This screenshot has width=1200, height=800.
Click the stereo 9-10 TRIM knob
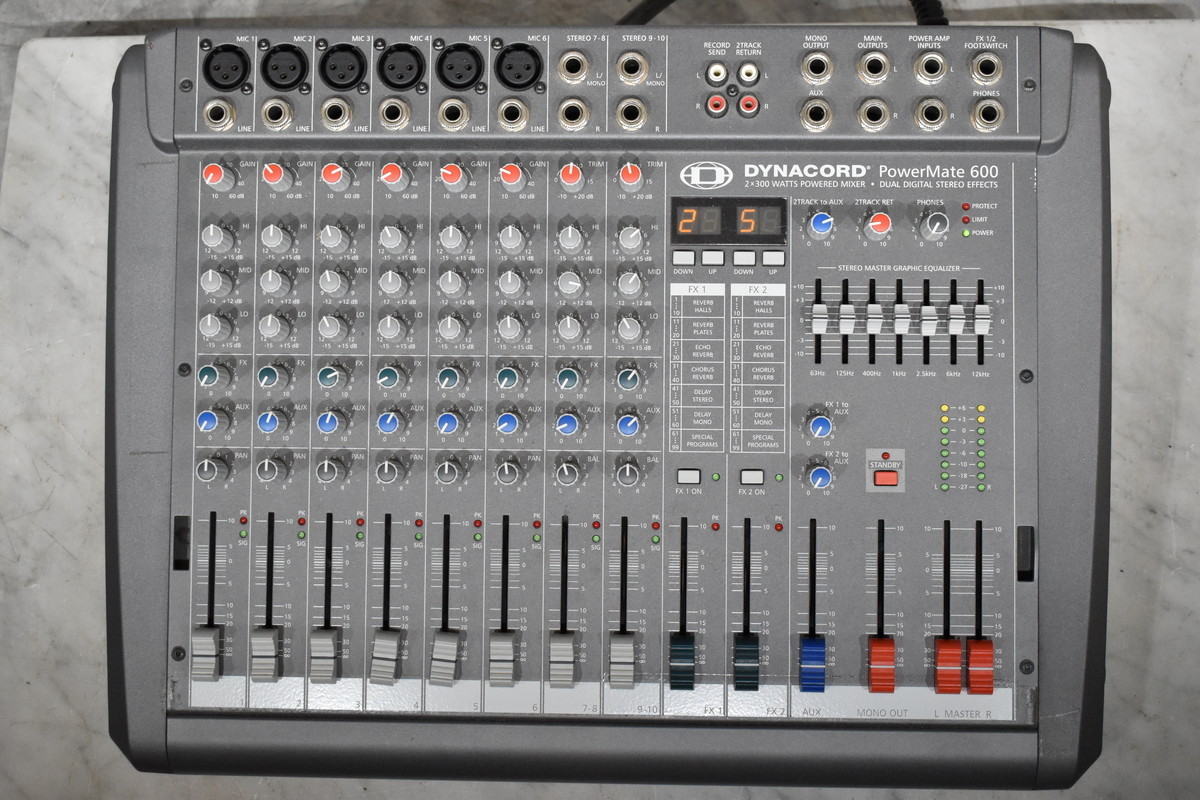630,177
